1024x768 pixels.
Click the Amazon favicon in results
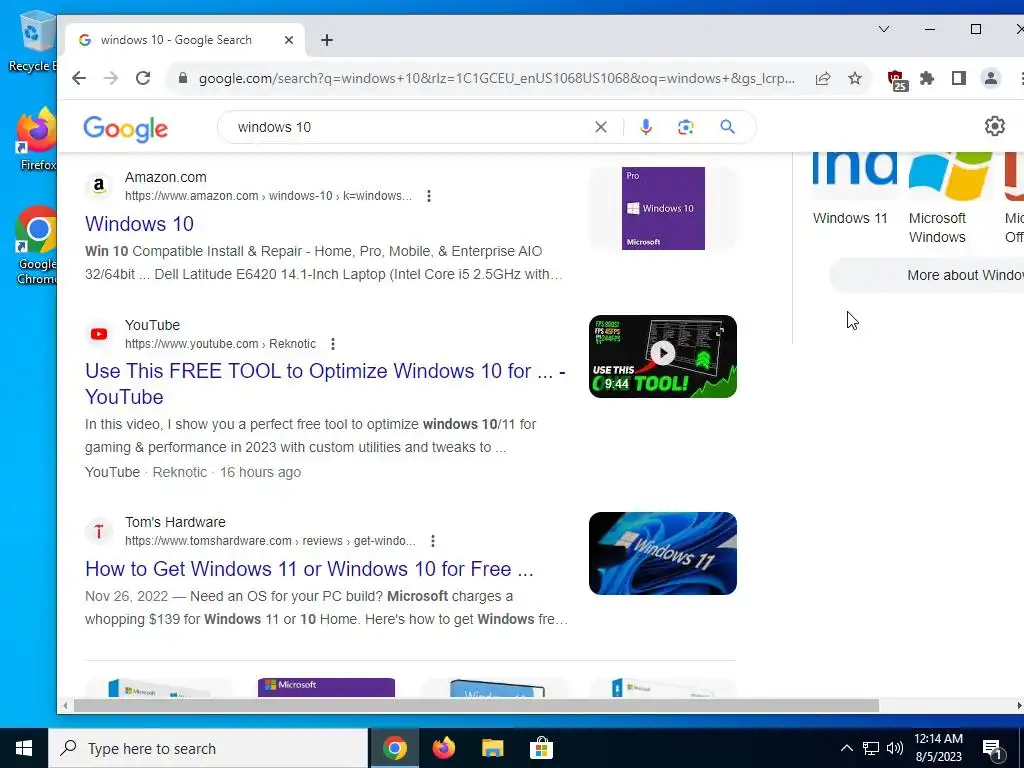[99, 186]
